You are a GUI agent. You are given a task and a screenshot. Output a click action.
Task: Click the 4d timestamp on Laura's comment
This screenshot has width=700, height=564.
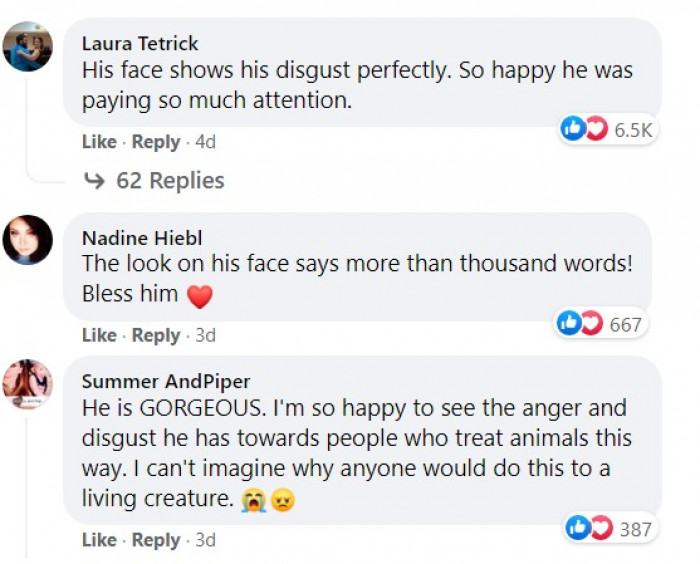(x=205, y=142)
